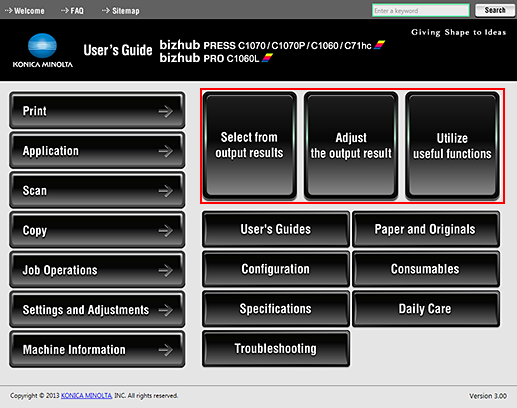Image resolution: width=517 pixels, height=408 pixels.
Task: Open the Copy section
Action: click(97, 230)
